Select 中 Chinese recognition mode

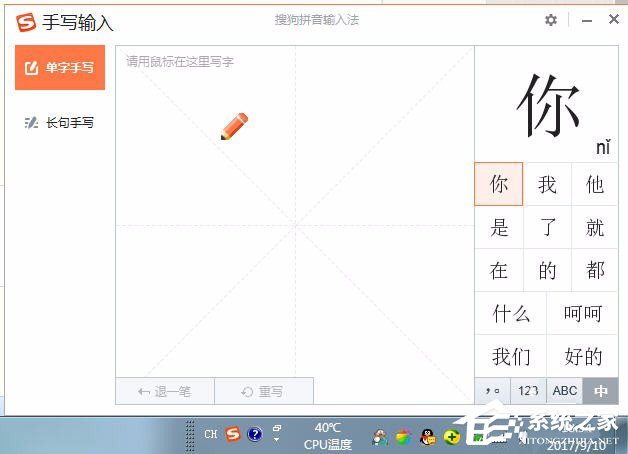click(x=601, y=391)
